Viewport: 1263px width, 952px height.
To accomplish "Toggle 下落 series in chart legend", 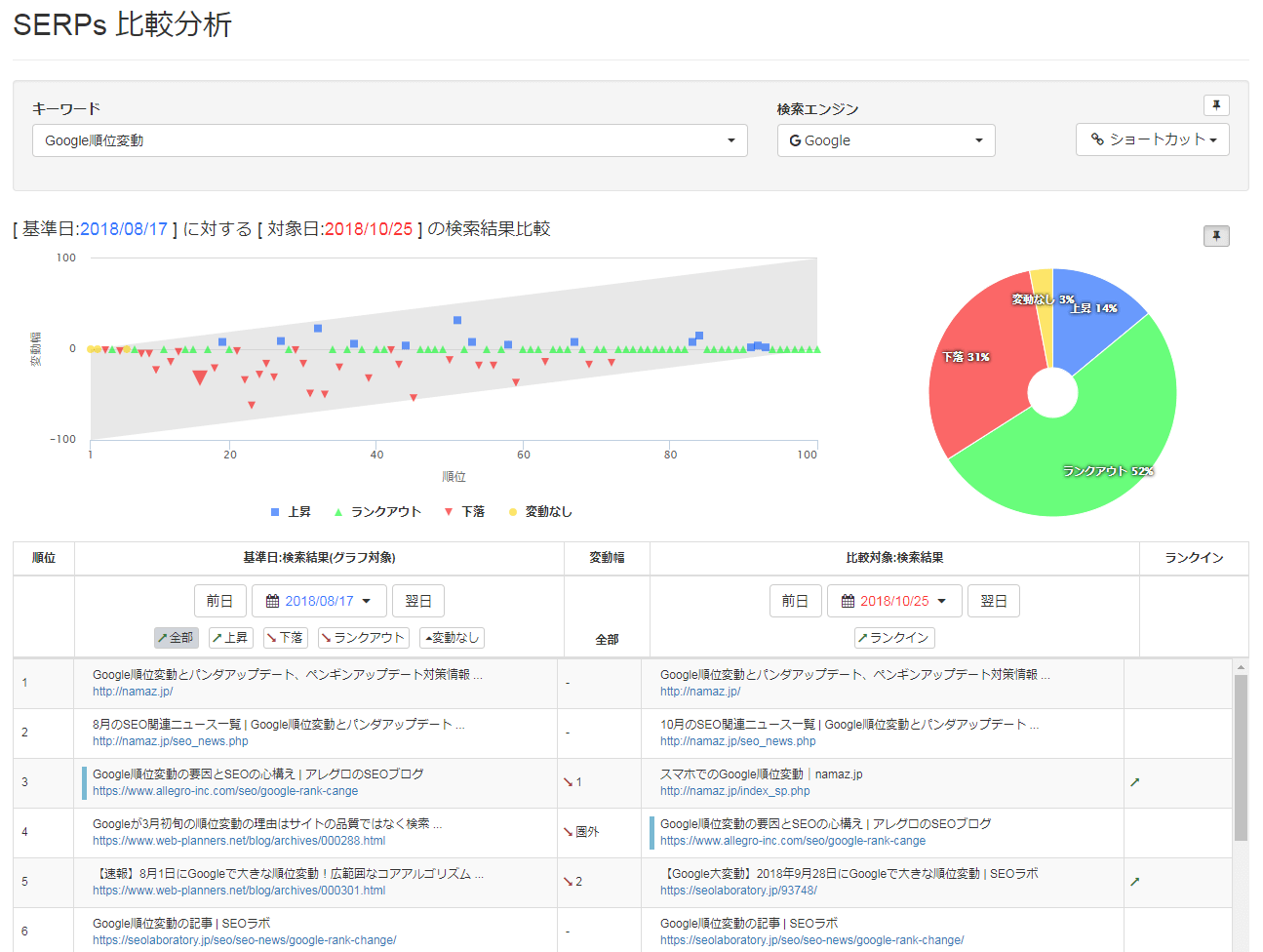I will click(x=464, y=512).
